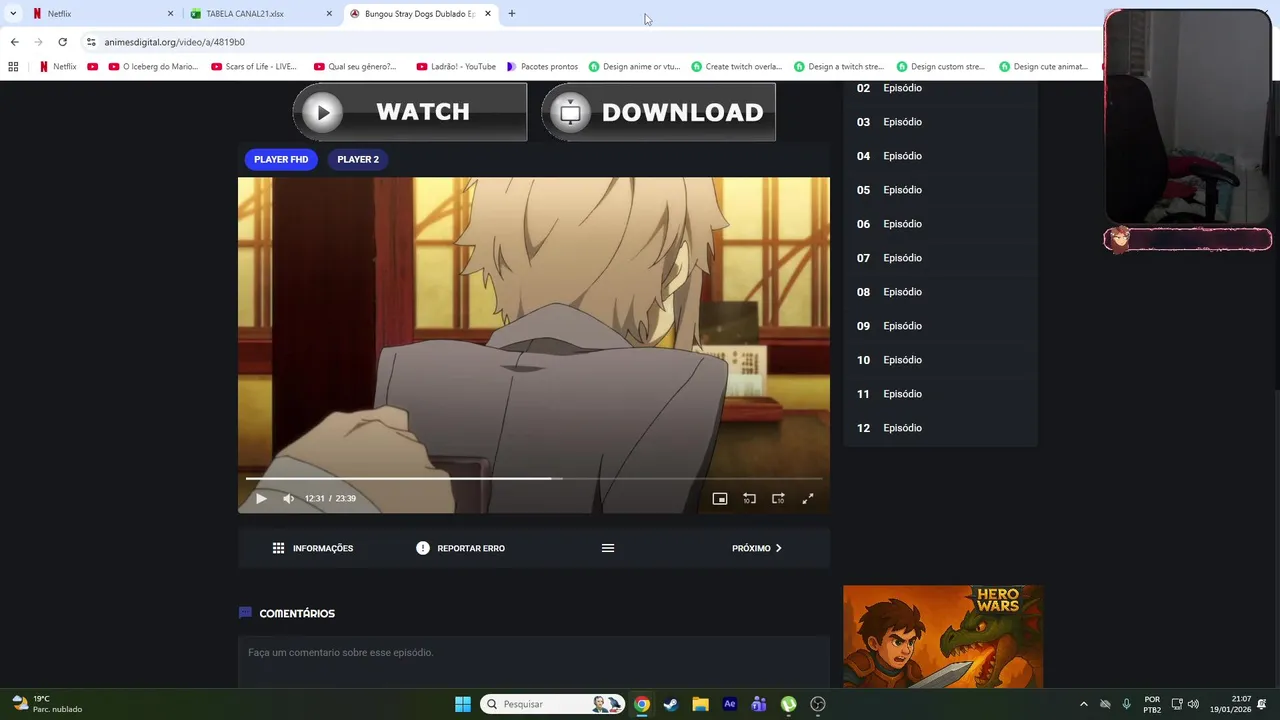Image resolution: width=1280 pixels, height=720 pixels.
Task: Open File Explorer from the taskbar
Action: tap(700, 704)
